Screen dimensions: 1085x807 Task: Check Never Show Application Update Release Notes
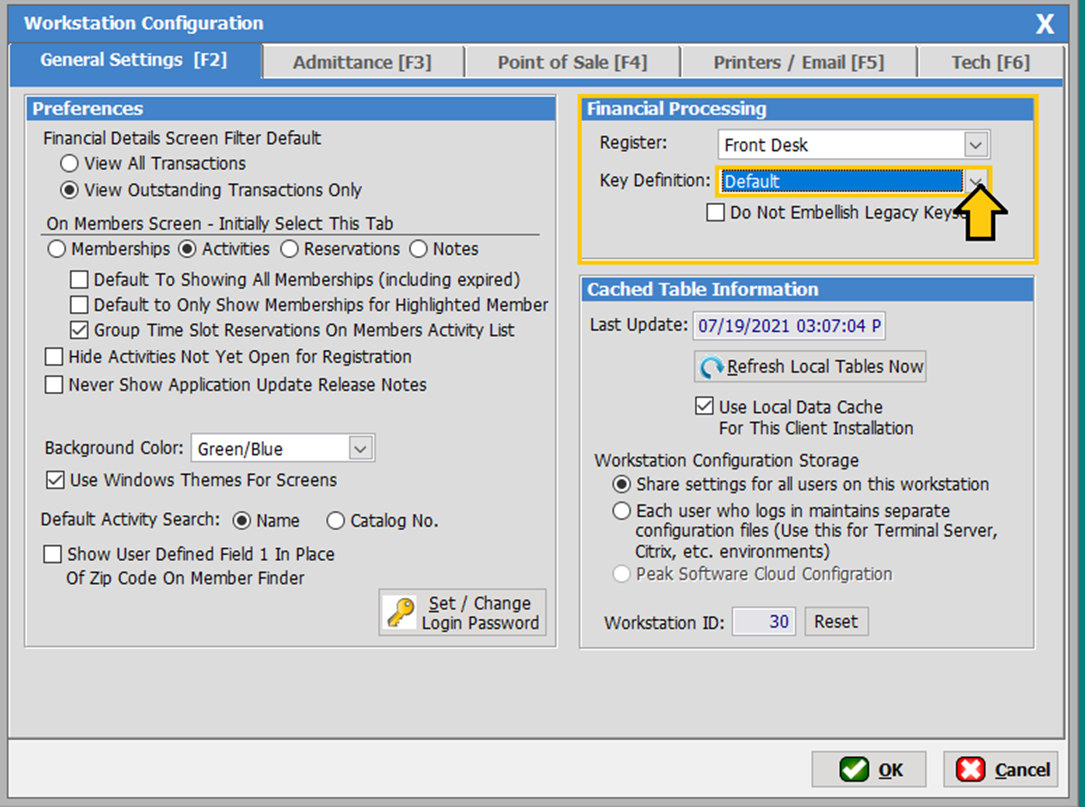[x=54, y=385]
